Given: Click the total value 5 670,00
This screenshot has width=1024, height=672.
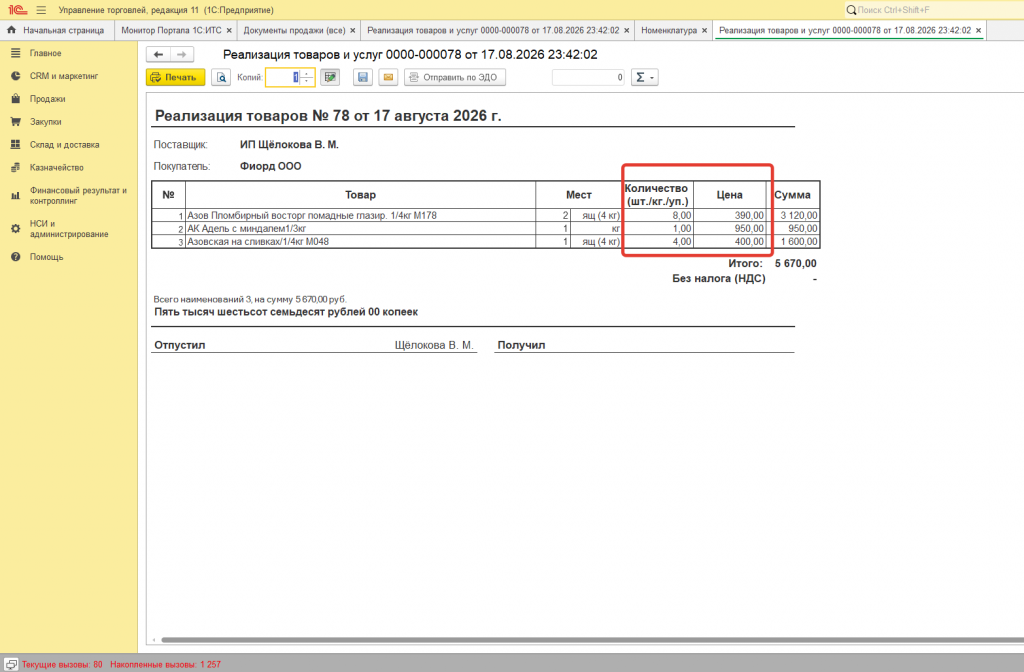Looking at the screenshot, I should [x=795, y=263].
